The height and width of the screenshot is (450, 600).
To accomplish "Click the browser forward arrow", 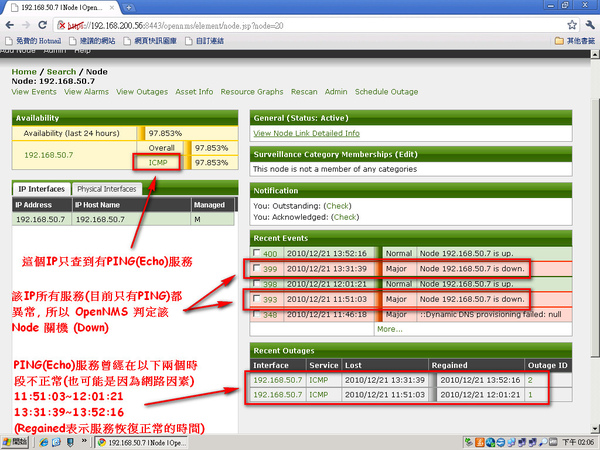I will [x=26, y=25].
